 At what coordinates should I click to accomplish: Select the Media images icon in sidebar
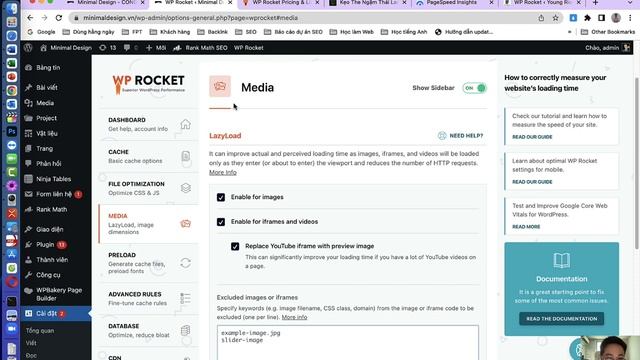pyautogui.click(x=185, y=224)
